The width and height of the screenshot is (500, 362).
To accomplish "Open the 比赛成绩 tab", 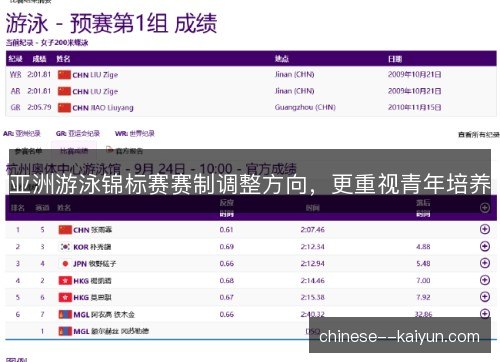I will [x=74, y=151].
